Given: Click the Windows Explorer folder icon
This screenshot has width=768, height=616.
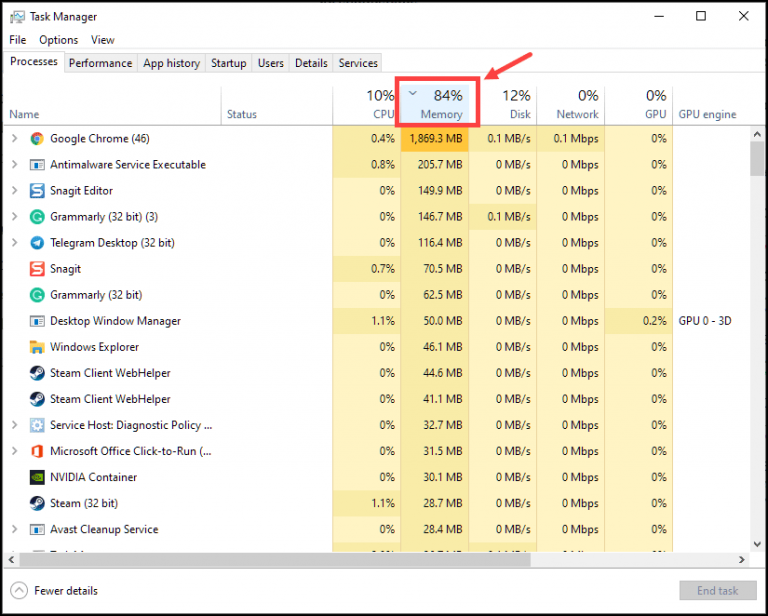Looking at the screenshot, I should pyautogui.click(x=37, y=347).
